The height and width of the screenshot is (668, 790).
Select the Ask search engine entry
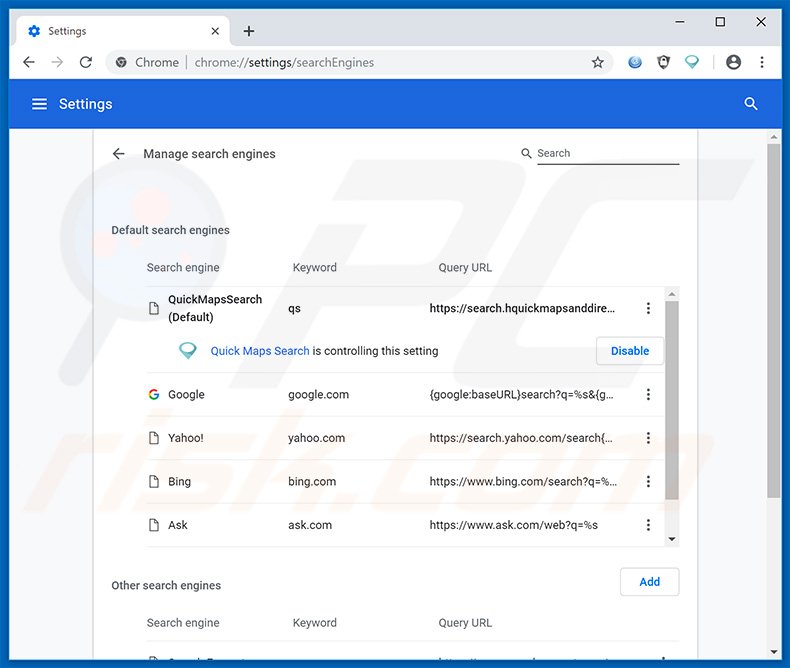point(177,525)
